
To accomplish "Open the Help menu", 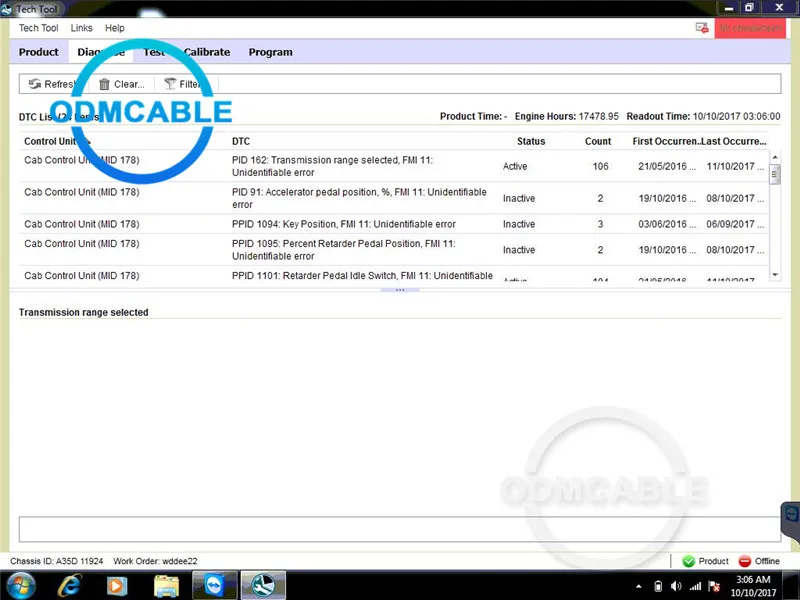I will tap(115, 28).
